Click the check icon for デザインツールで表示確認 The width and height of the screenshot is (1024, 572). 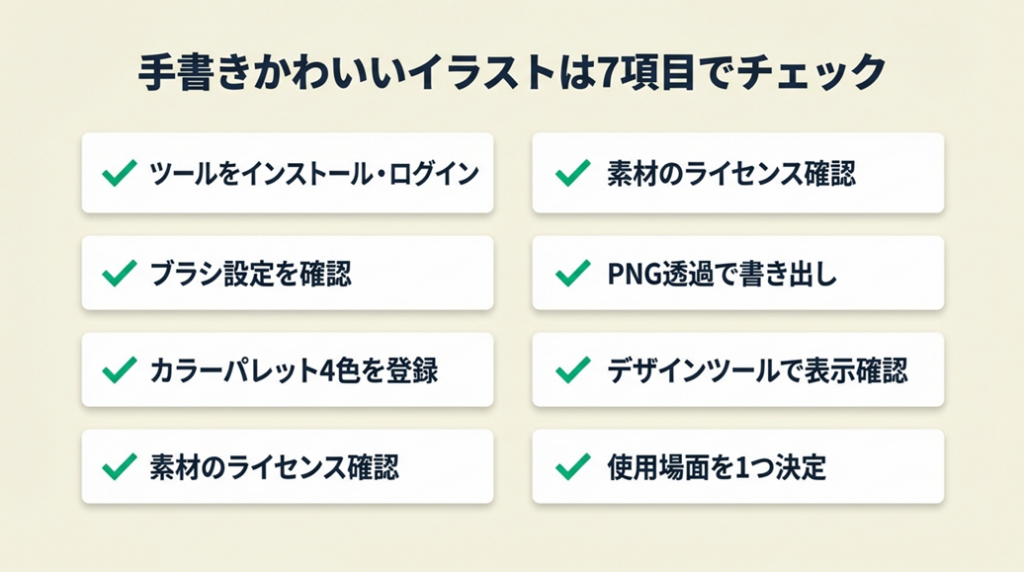(571, 370)
